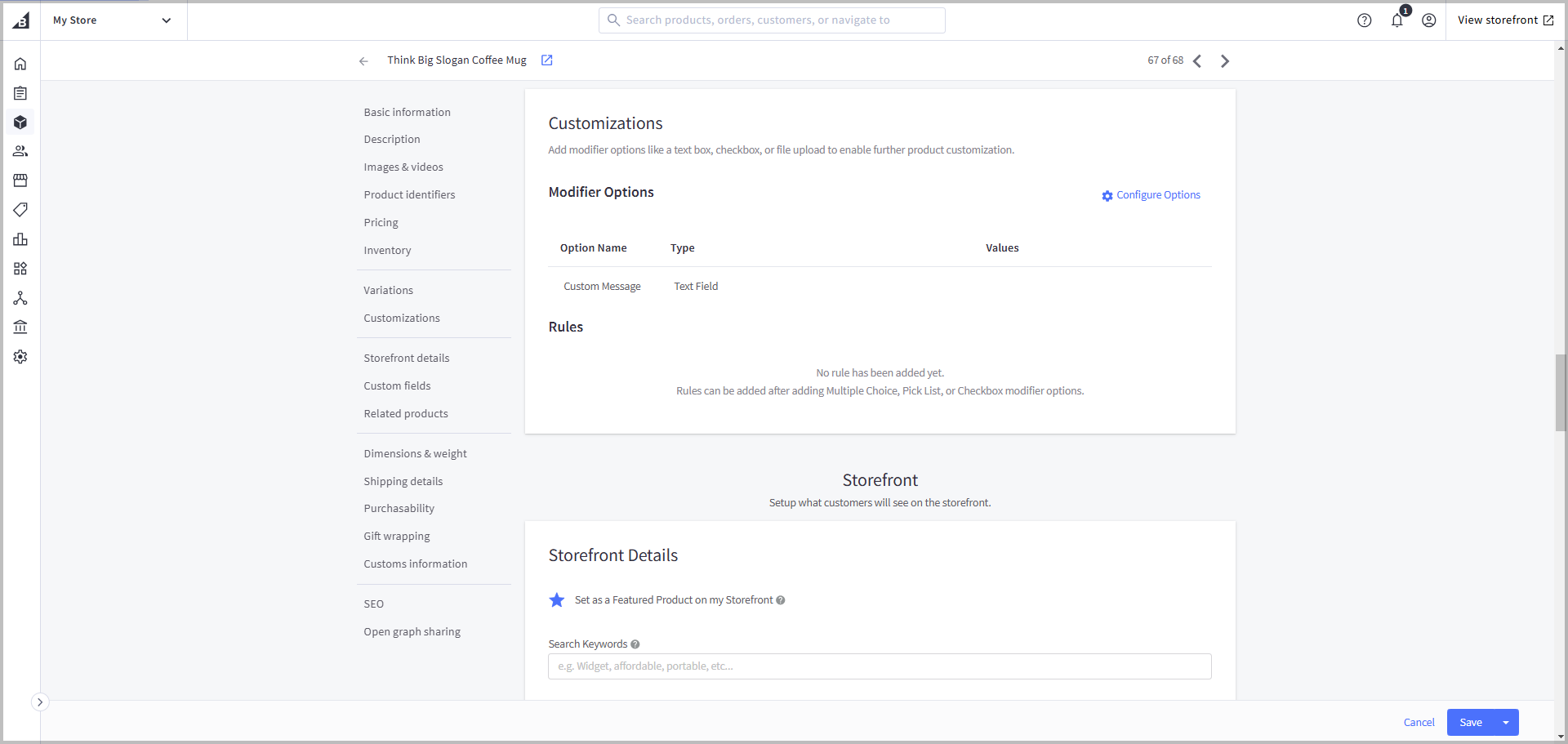This screenshot has width=1568, height=744.
Task: Click the notifications bell icon
Action: point(1396,20)
